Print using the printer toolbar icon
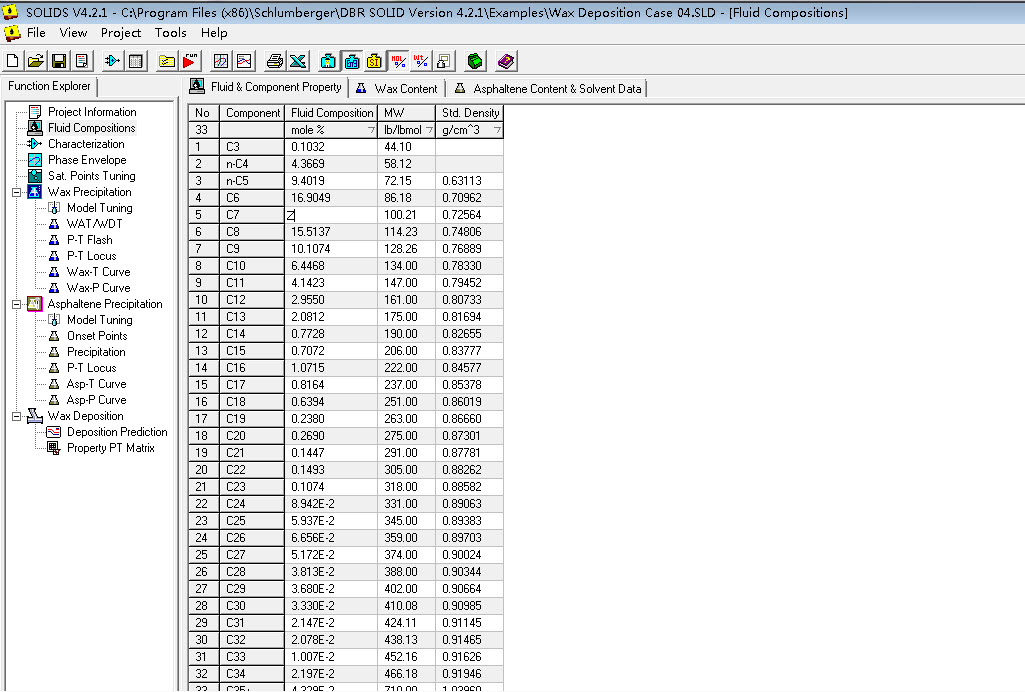Image resolution: width=1025 pixels, height=692 pixels. 275,61
